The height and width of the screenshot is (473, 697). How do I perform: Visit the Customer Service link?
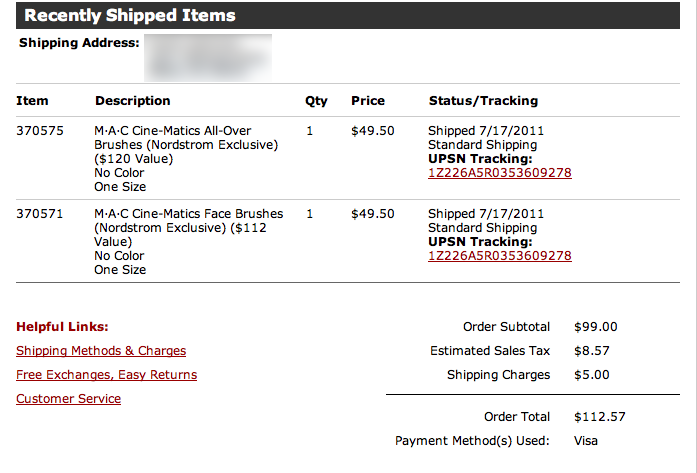point(68,399)
